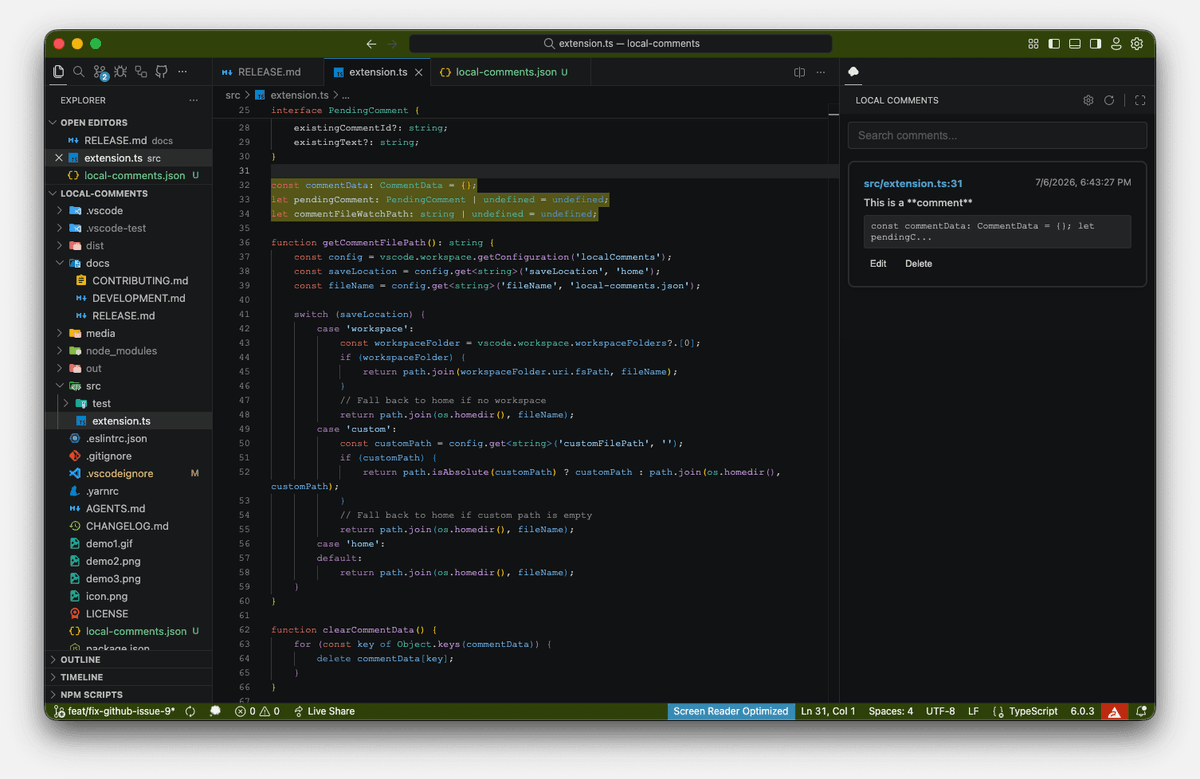Go back with the left arrow
Image resolution: width=1200 pixels, height=779 pixels.
tap(371, 44)
